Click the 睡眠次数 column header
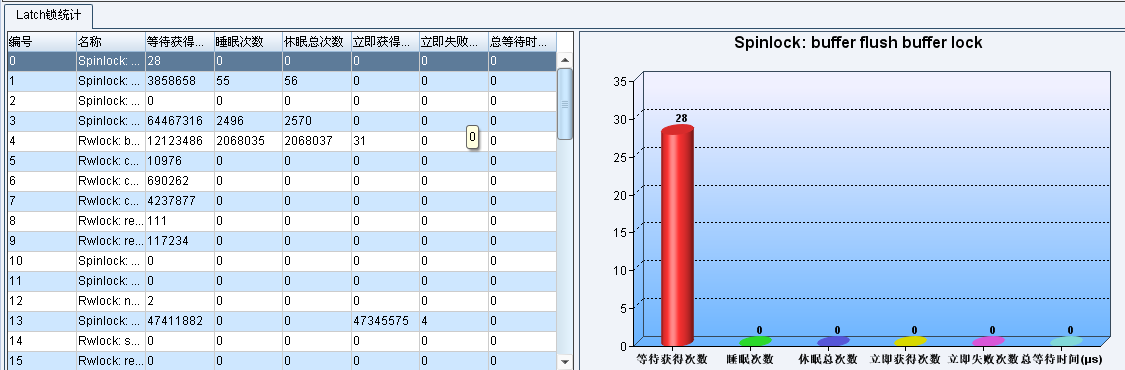 pyautogui.click(x=248, y=42)
